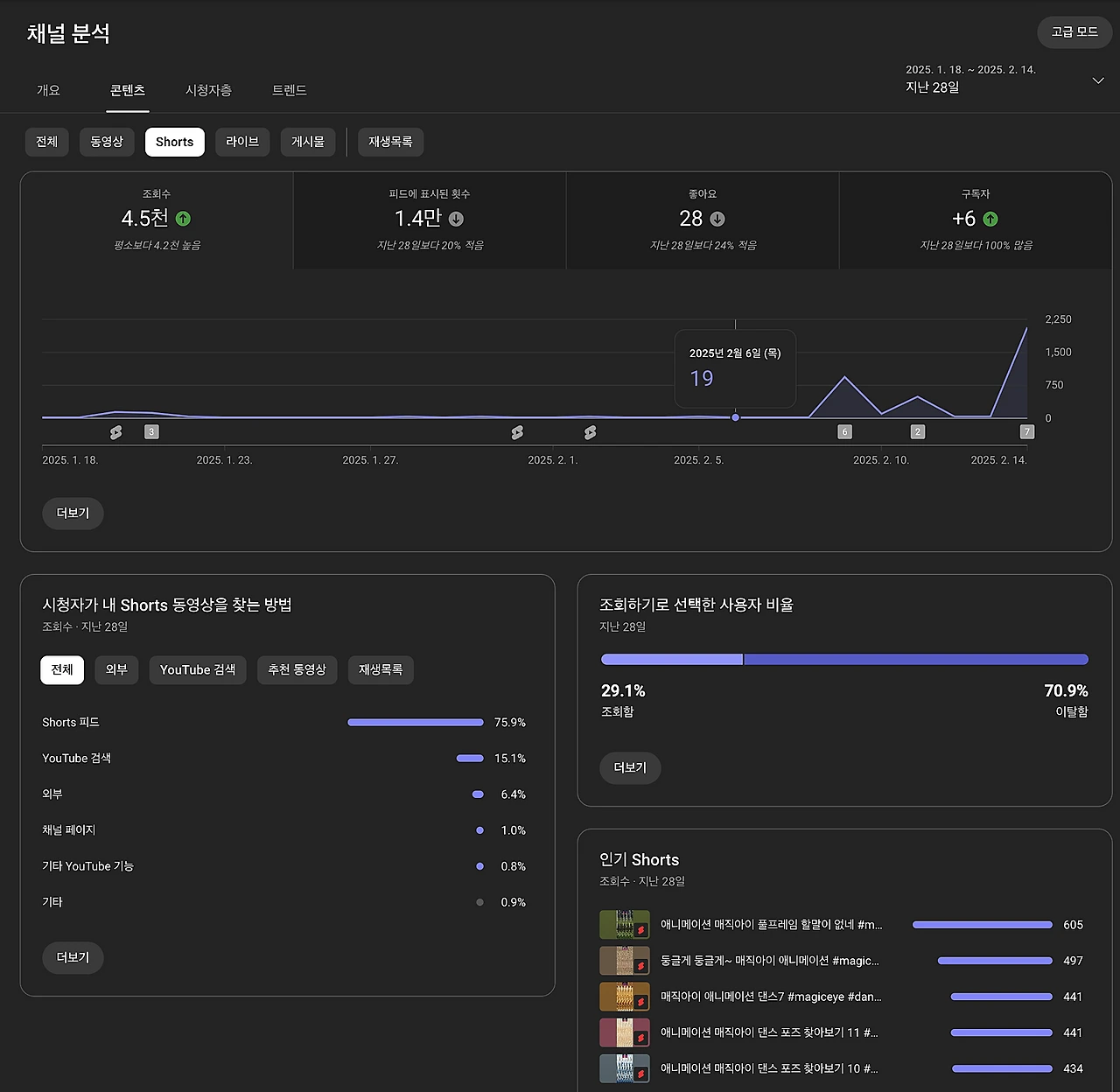Click marker "6" near 2025.2.10 on the timeline
1120x1092 pixels.
coord(844,431)
